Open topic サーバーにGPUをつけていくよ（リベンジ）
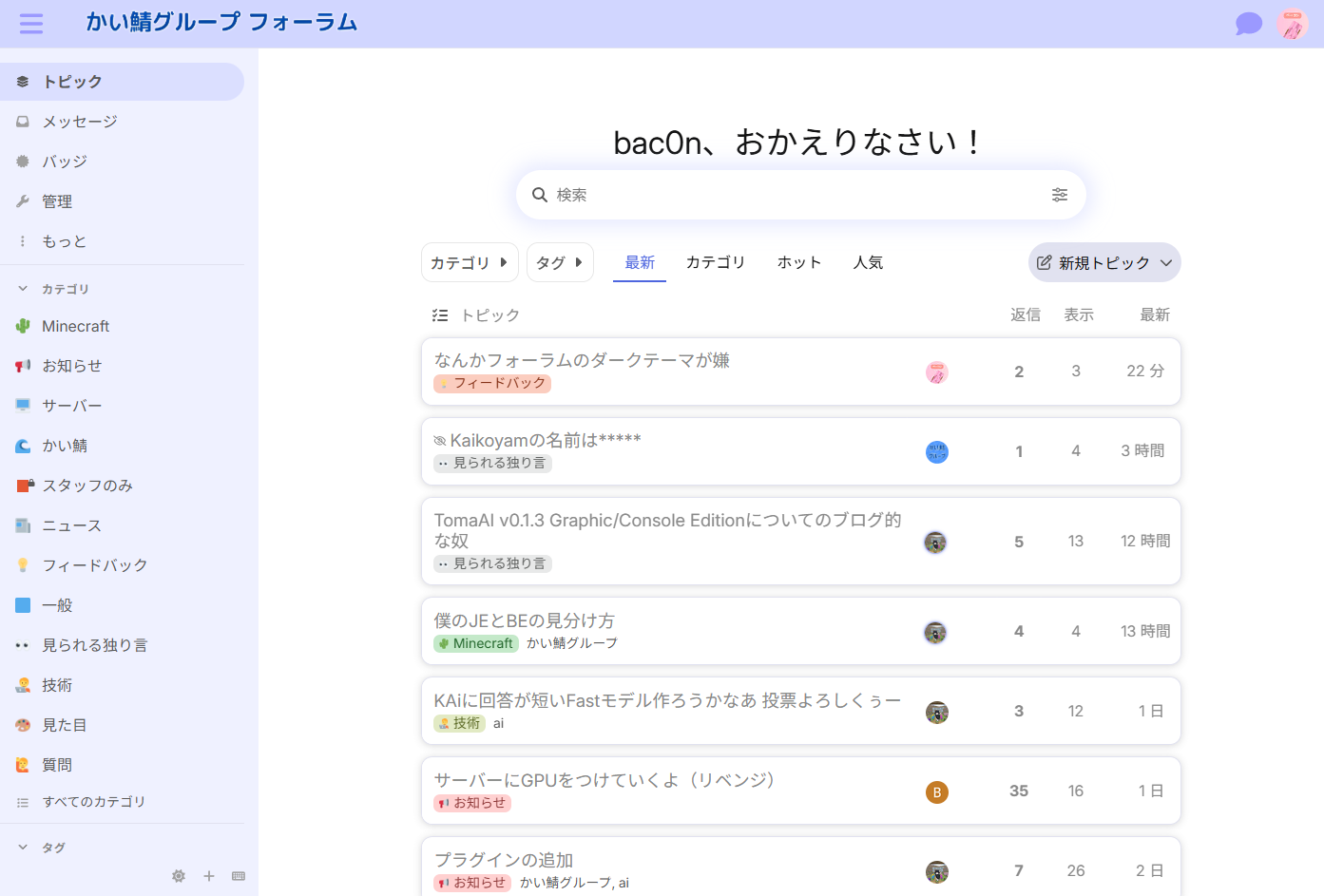 pos(604,780)
